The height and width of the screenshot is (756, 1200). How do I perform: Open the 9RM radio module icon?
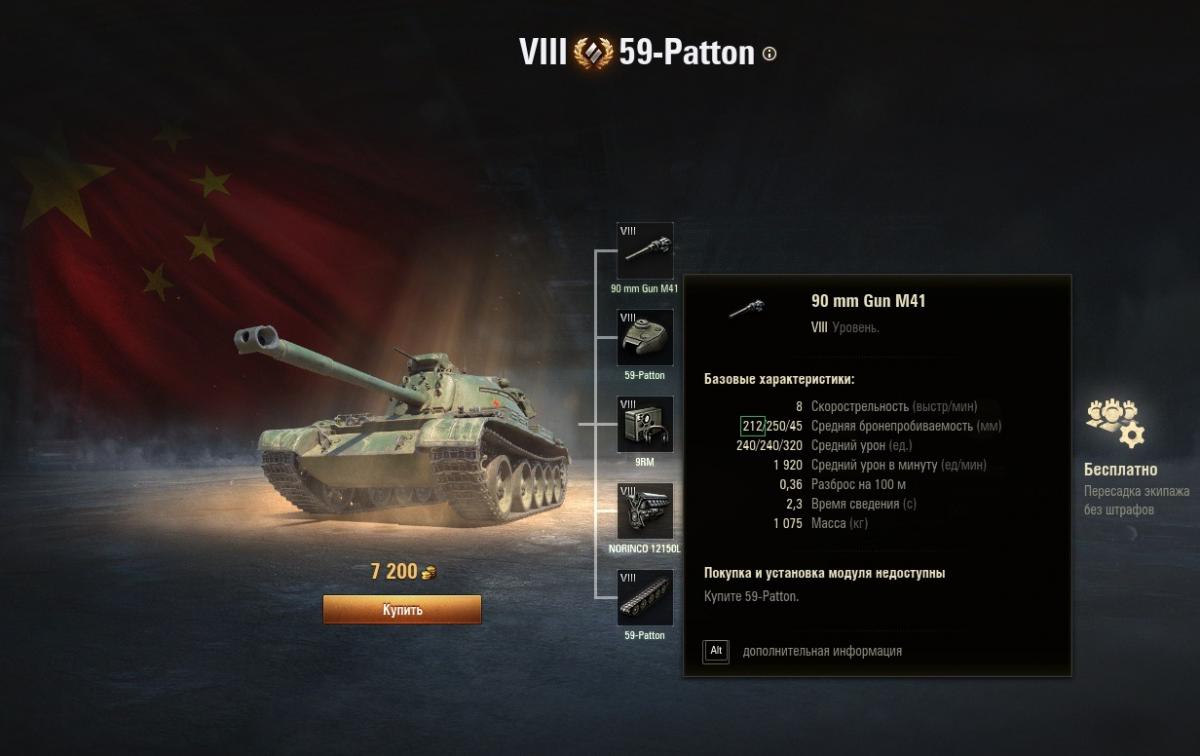[x=645, y=425]
